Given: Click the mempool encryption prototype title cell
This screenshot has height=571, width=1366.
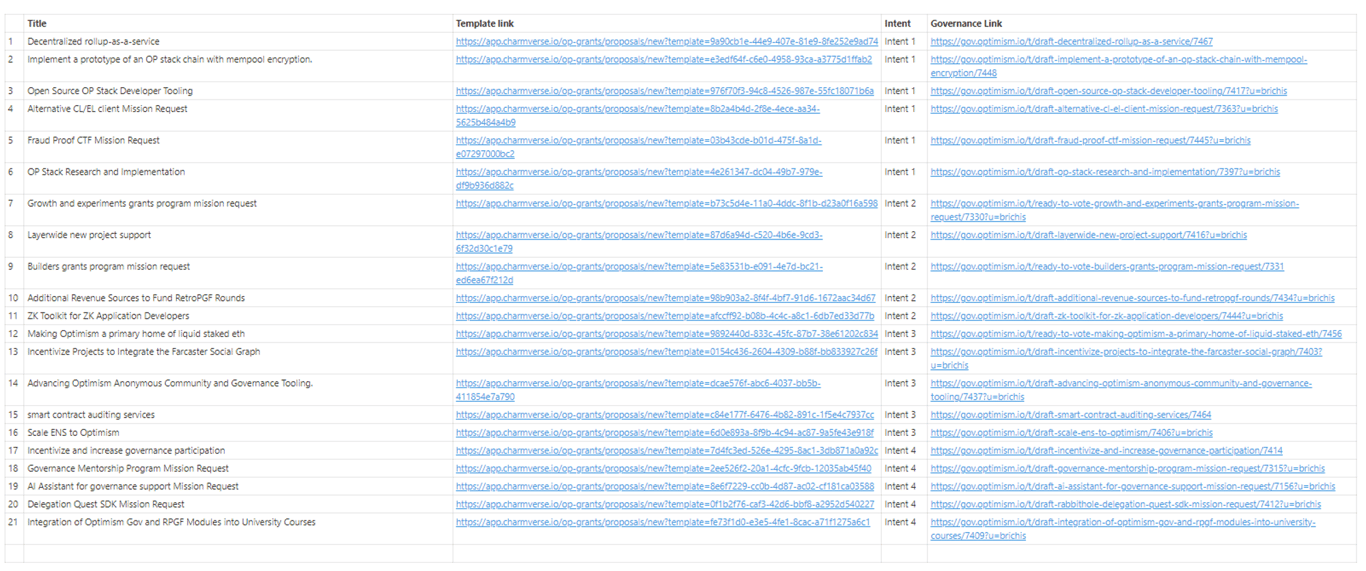Looking at the screenshot, I should click(x=170, y=60).
